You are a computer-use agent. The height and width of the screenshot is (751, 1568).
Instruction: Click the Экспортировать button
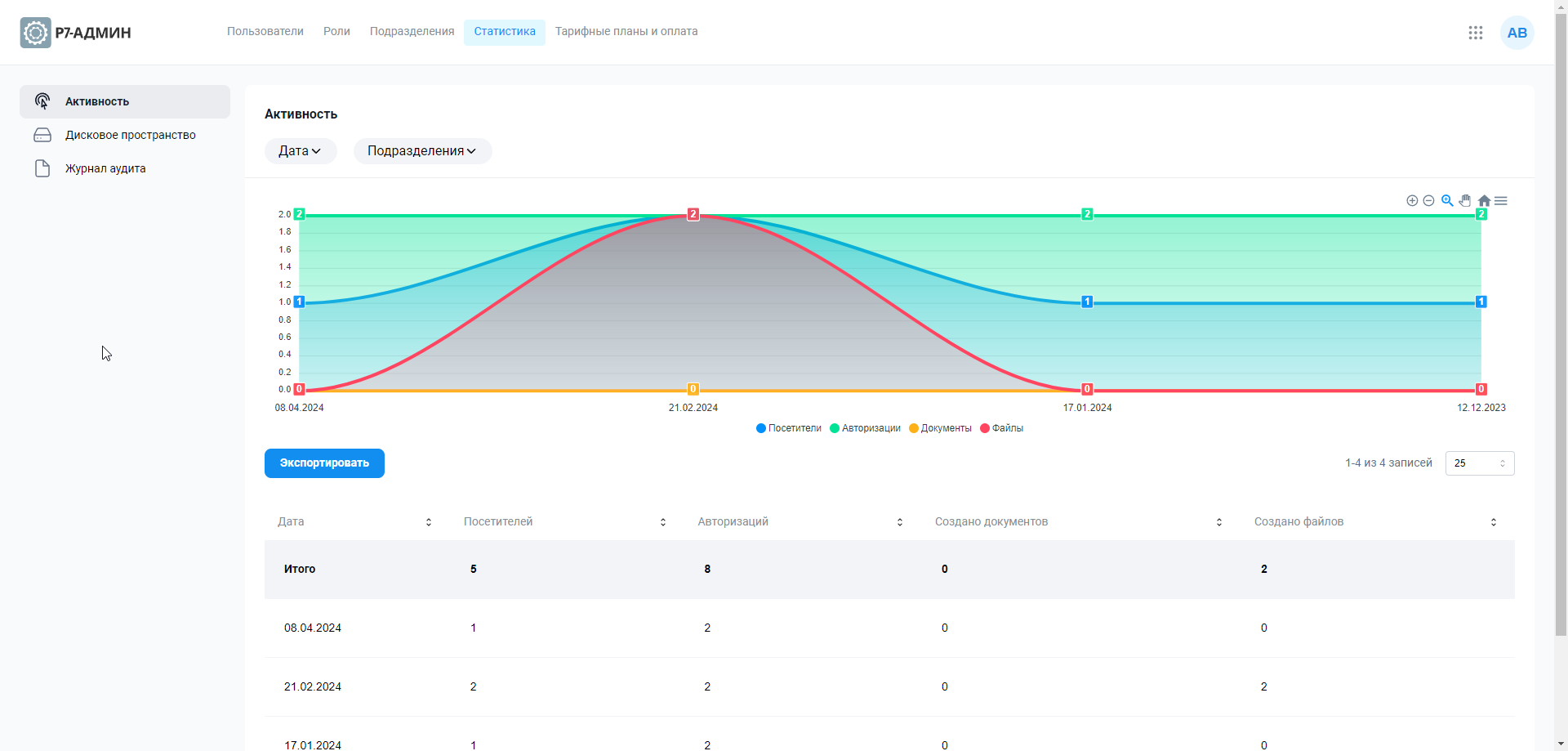(324, 463)
